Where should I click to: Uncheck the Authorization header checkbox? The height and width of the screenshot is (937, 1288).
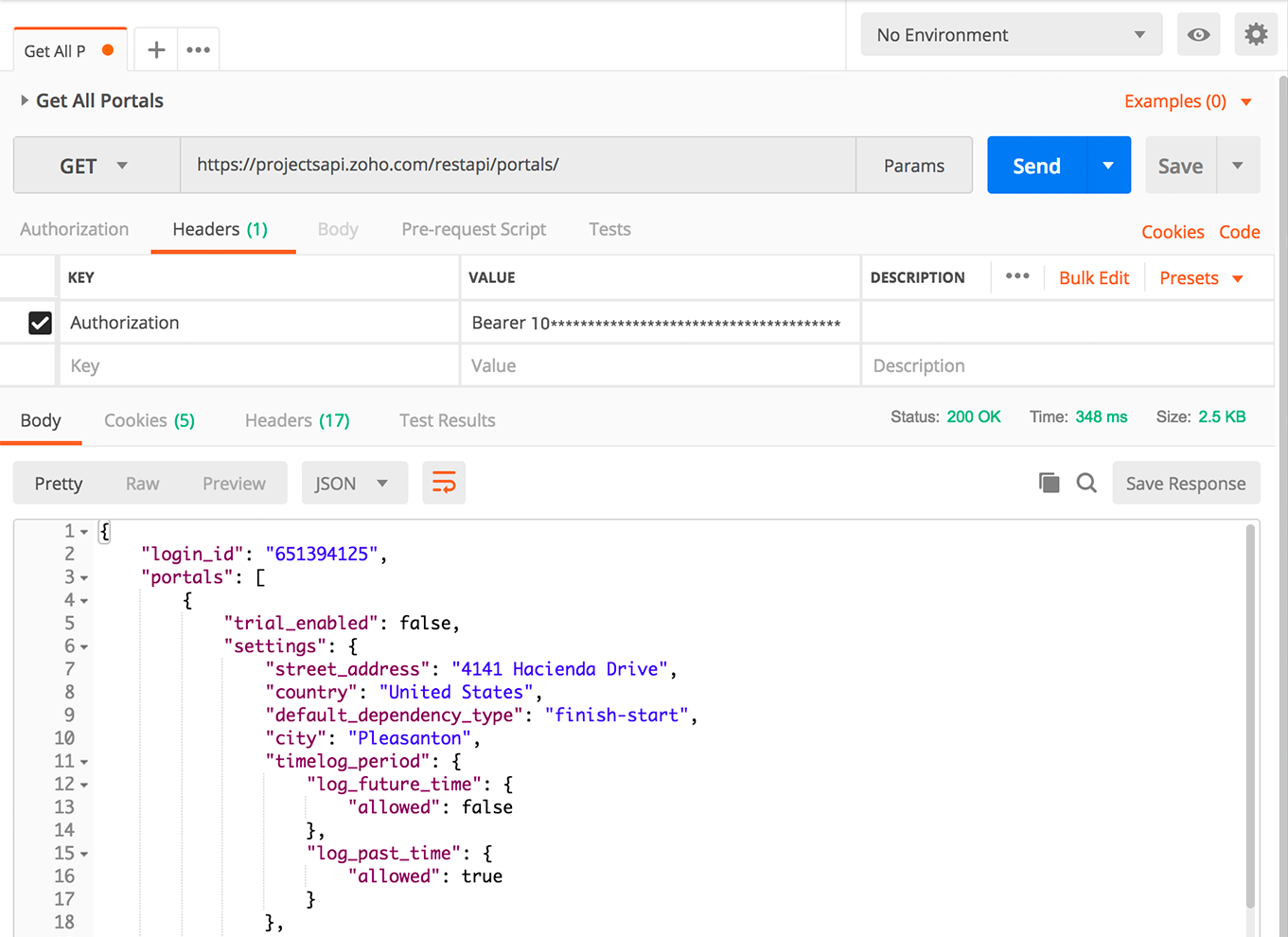click(x=40, y=323)
